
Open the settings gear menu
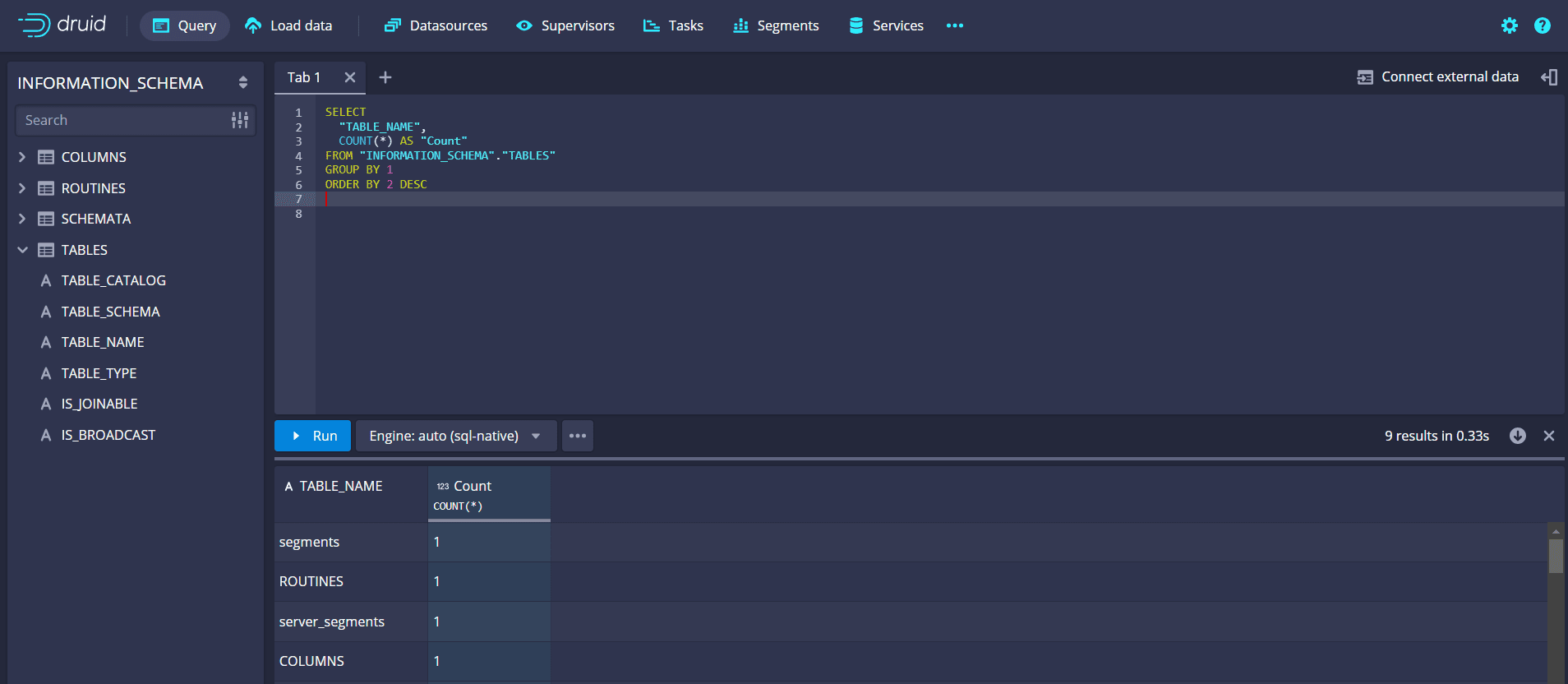[1509, 25]
